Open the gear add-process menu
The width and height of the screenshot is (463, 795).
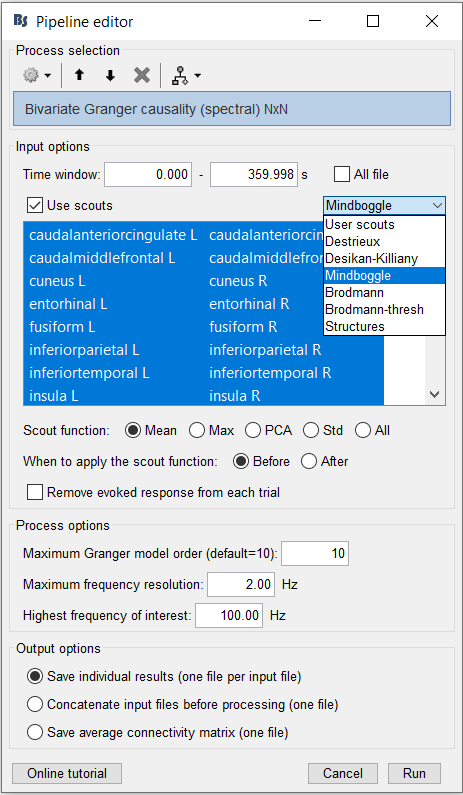37,76
